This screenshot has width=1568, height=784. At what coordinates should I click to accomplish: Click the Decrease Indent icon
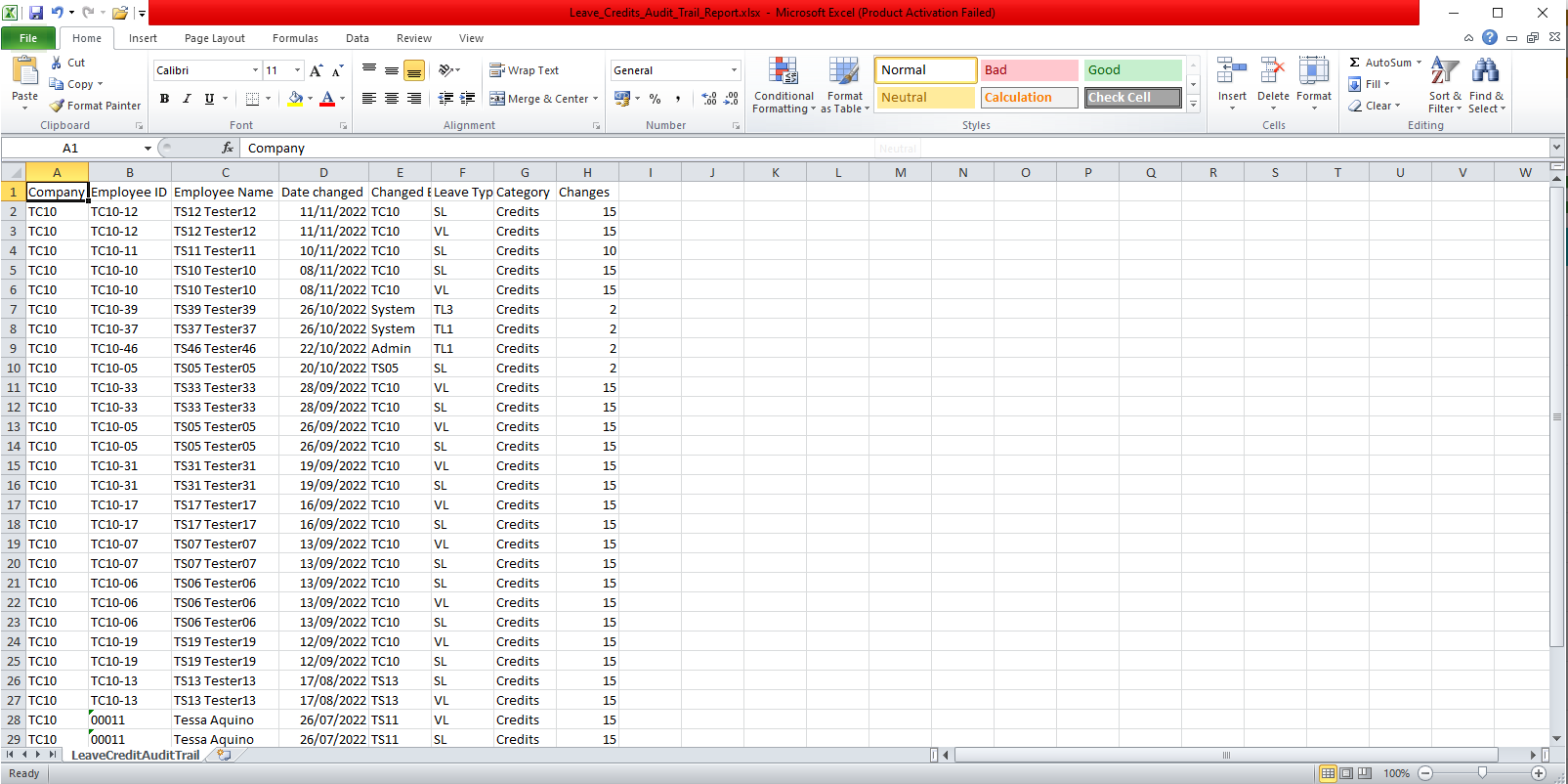pos(446,99)
